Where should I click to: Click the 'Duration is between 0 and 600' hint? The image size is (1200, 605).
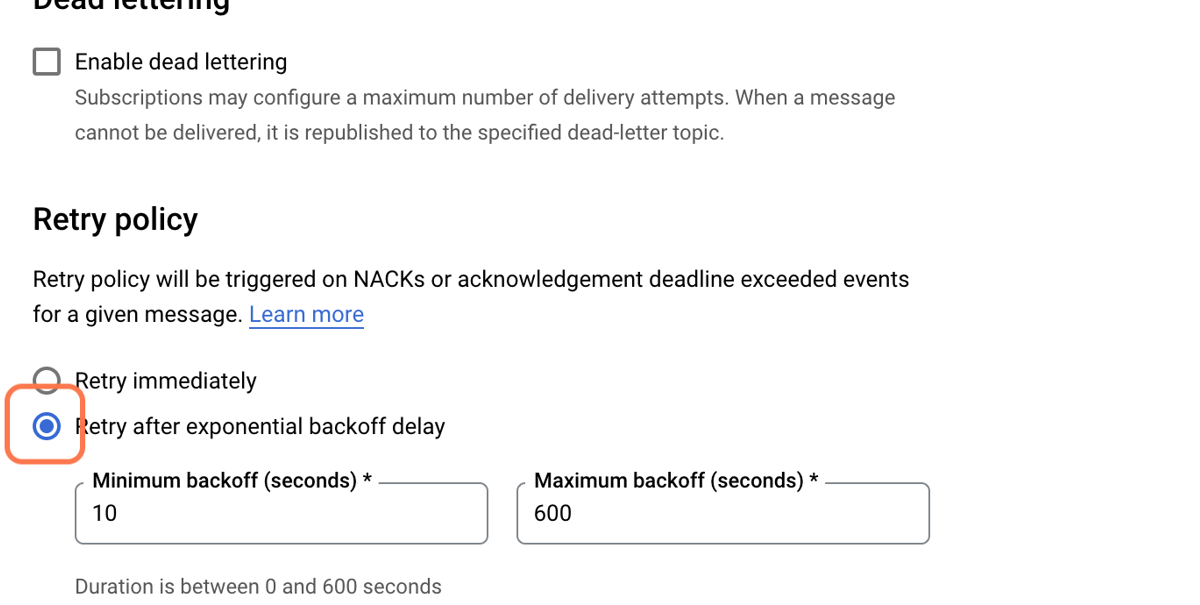point(258,587)
